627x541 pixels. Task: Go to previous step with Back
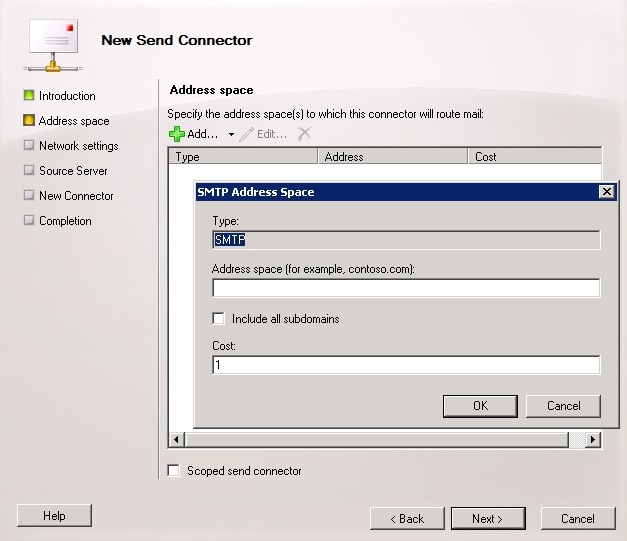(x=407, y=519)
